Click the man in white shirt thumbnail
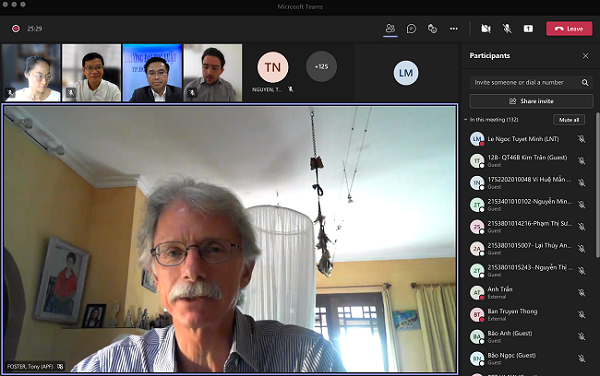Viewport: 600px width, 376px height. 91,73
